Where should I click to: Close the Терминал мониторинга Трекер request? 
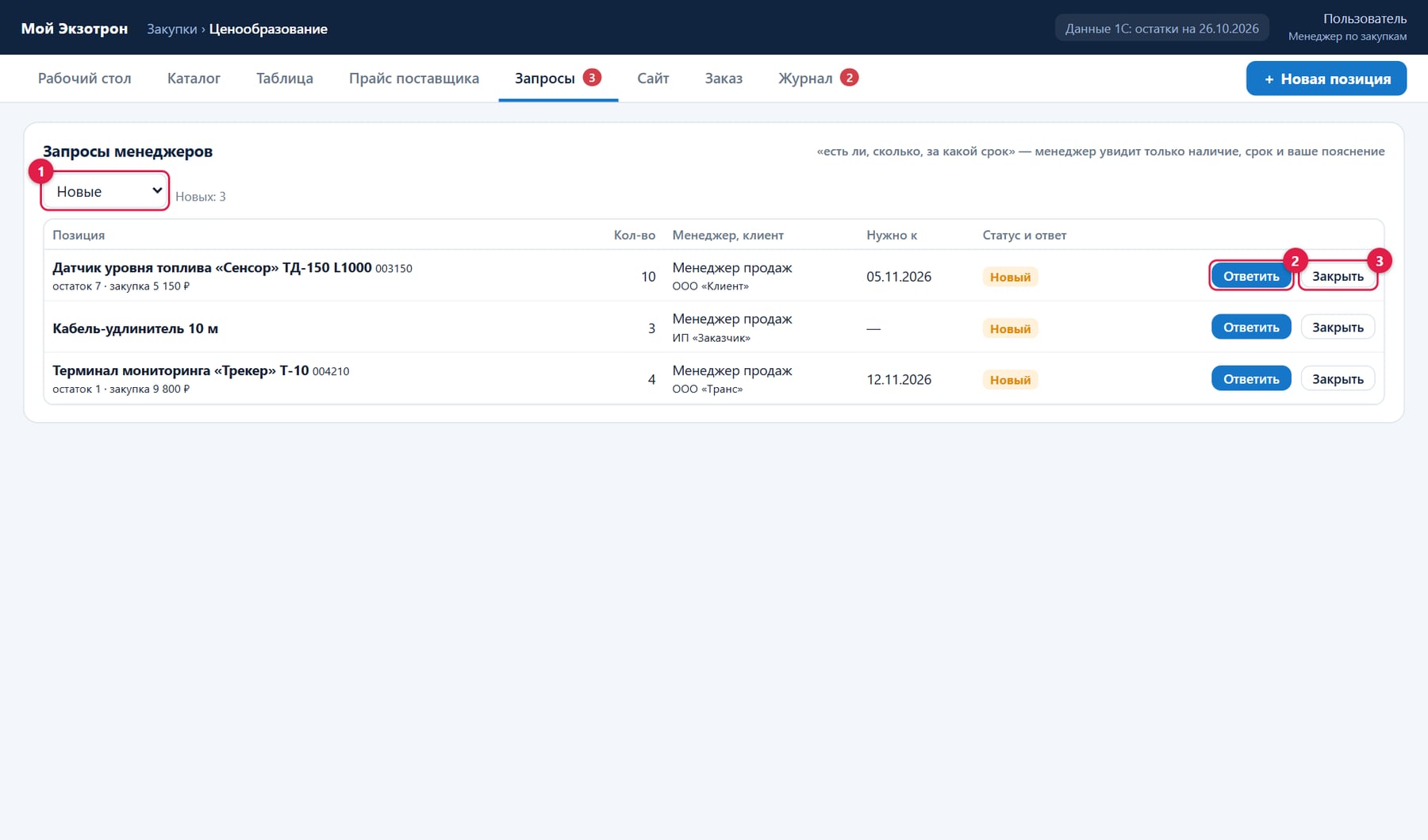coord(1338,378)
